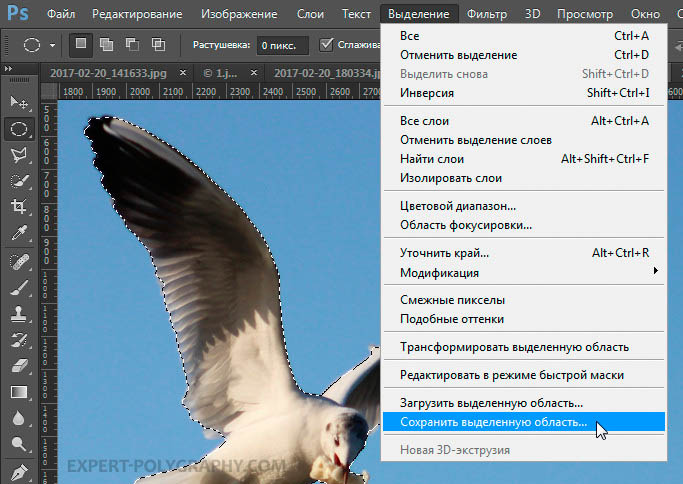Screen dimensions: 683x484
Task: Switch to tab 2017-02-20_180334
Action: tap(327, 73)
